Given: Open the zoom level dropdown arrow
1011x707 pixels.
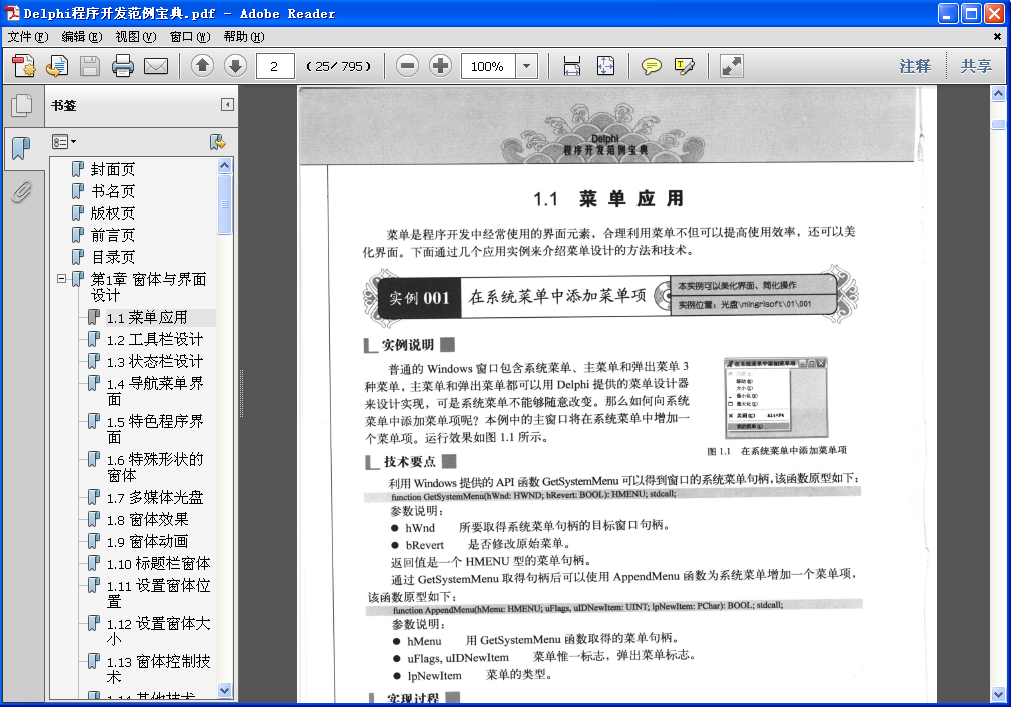Looking at the screenshot, I should pyautogui.click(x=526, y=66).
